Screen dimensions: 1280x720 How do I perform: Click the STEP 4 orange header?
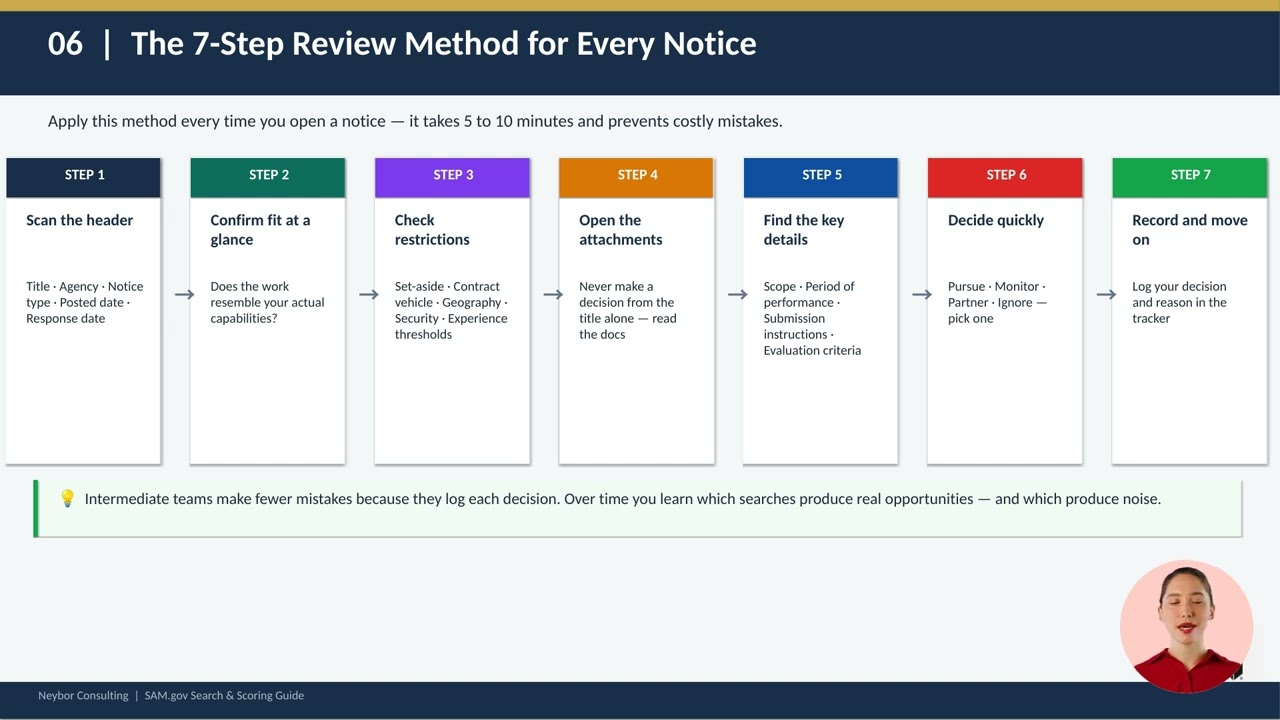[x=636, y=176]
